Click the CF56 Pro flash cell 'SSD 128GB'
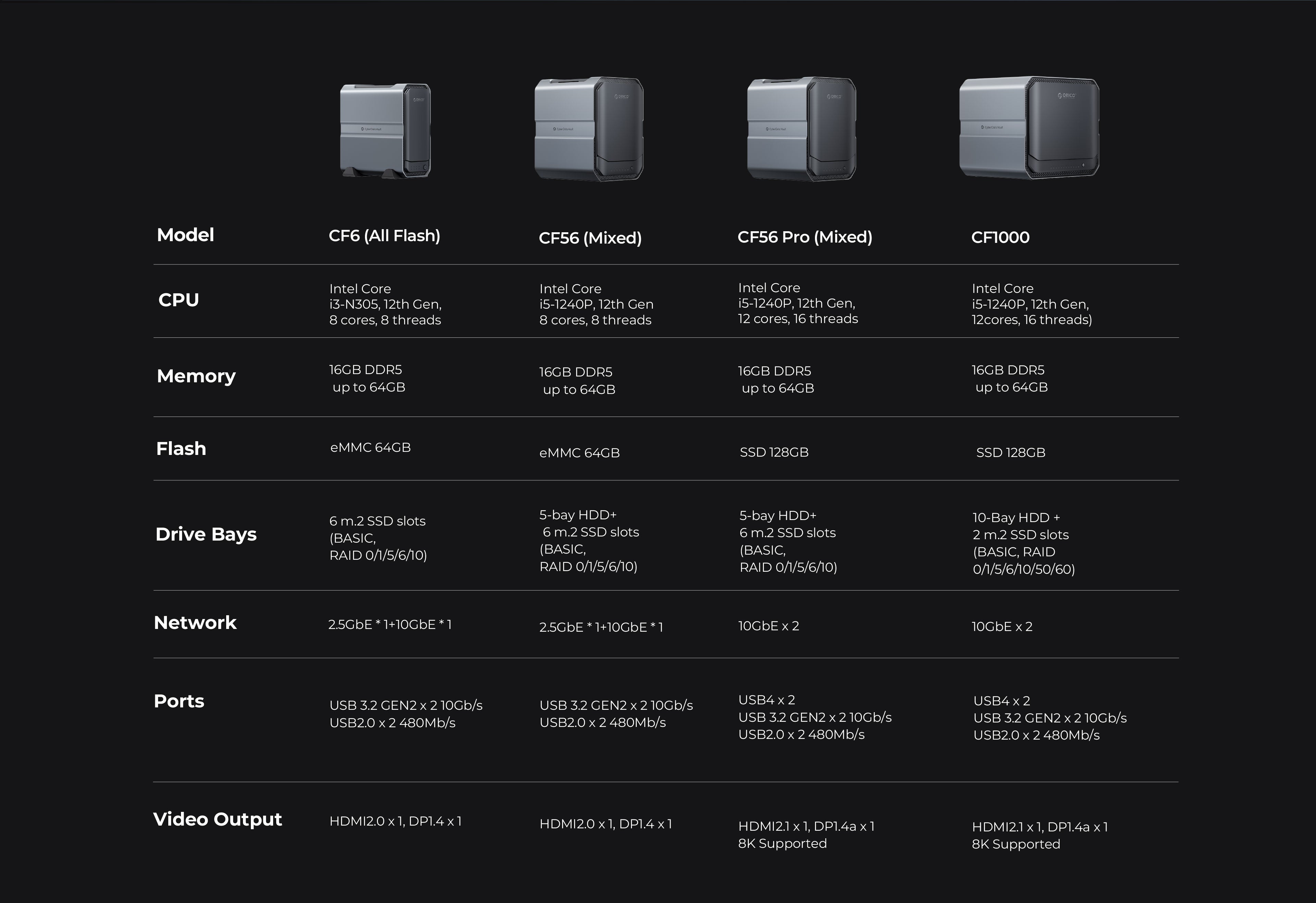Image resolution: width=1316 pixels, height=903 pixels. pos(774,452)
